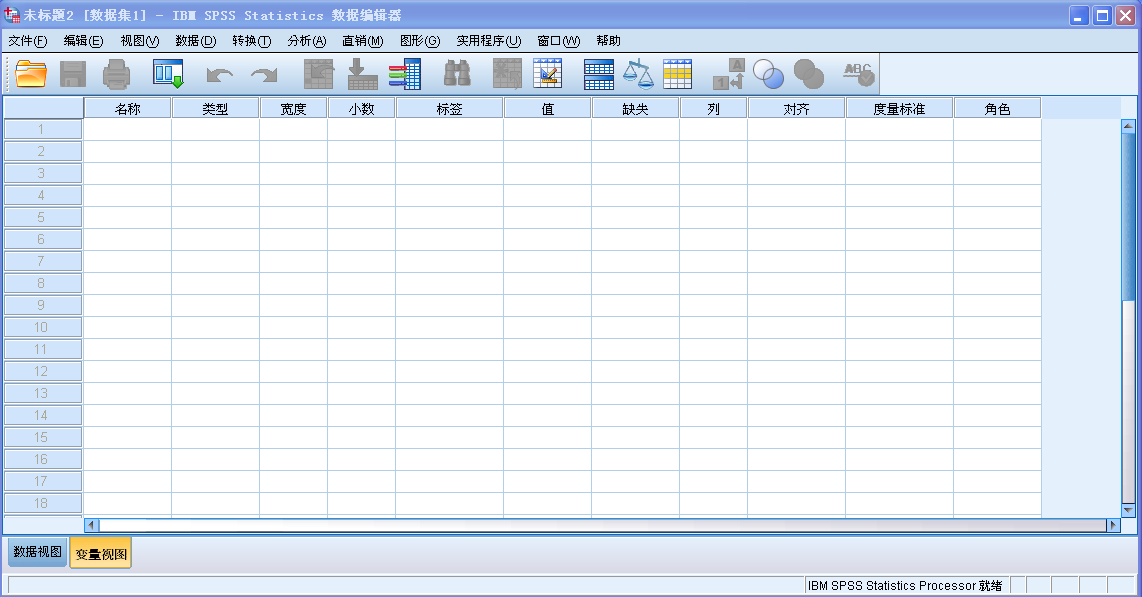The width and height of the screenshot is (1142, 597).
Task: Select row header 1
Action: pos(43,130)
